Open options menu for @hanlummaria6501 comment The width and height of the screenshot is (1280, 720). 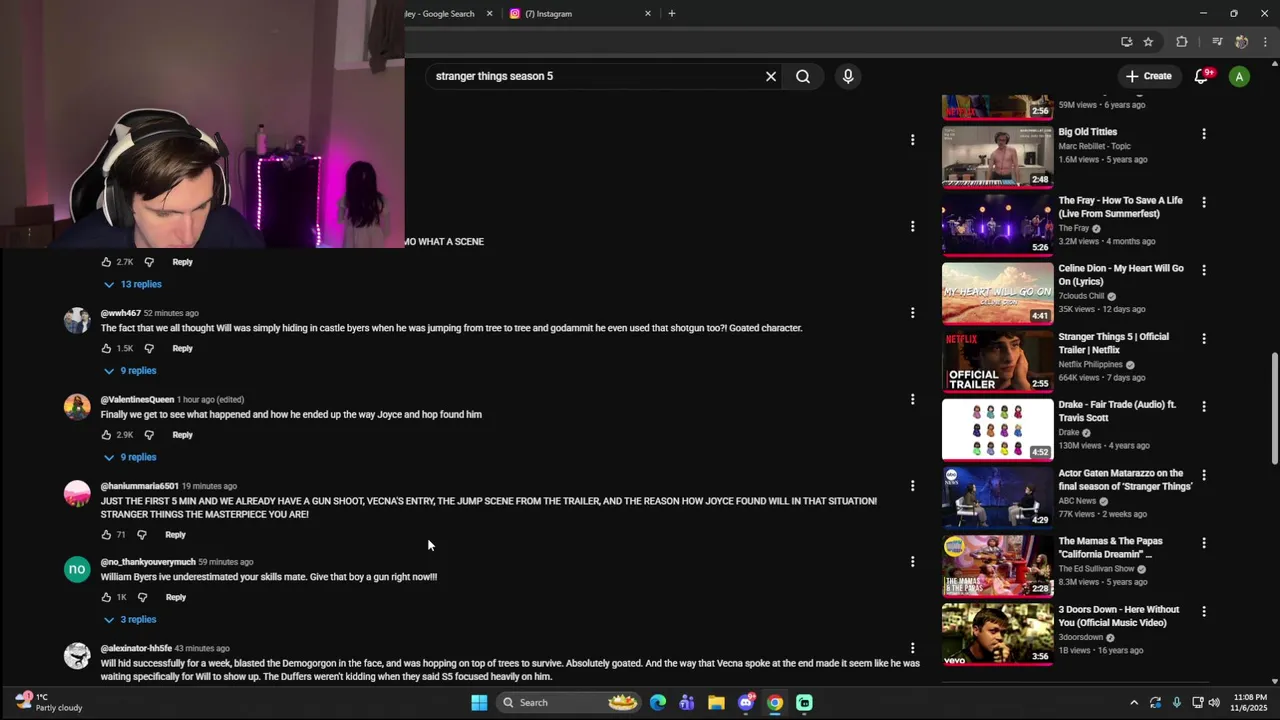[912, 486]
